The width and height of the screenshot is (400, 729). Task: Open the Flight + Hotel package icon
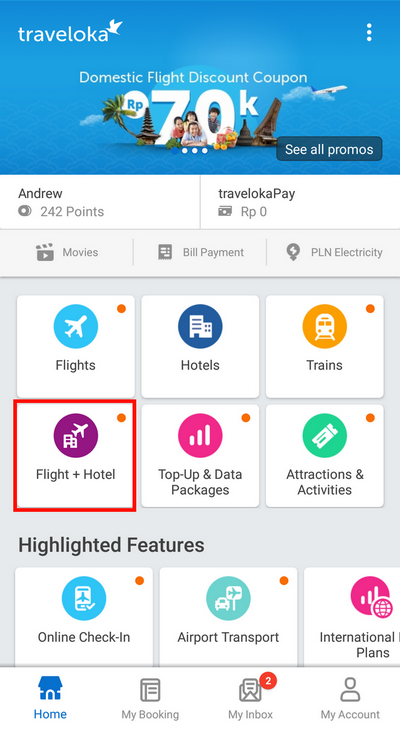pos(76,436)
